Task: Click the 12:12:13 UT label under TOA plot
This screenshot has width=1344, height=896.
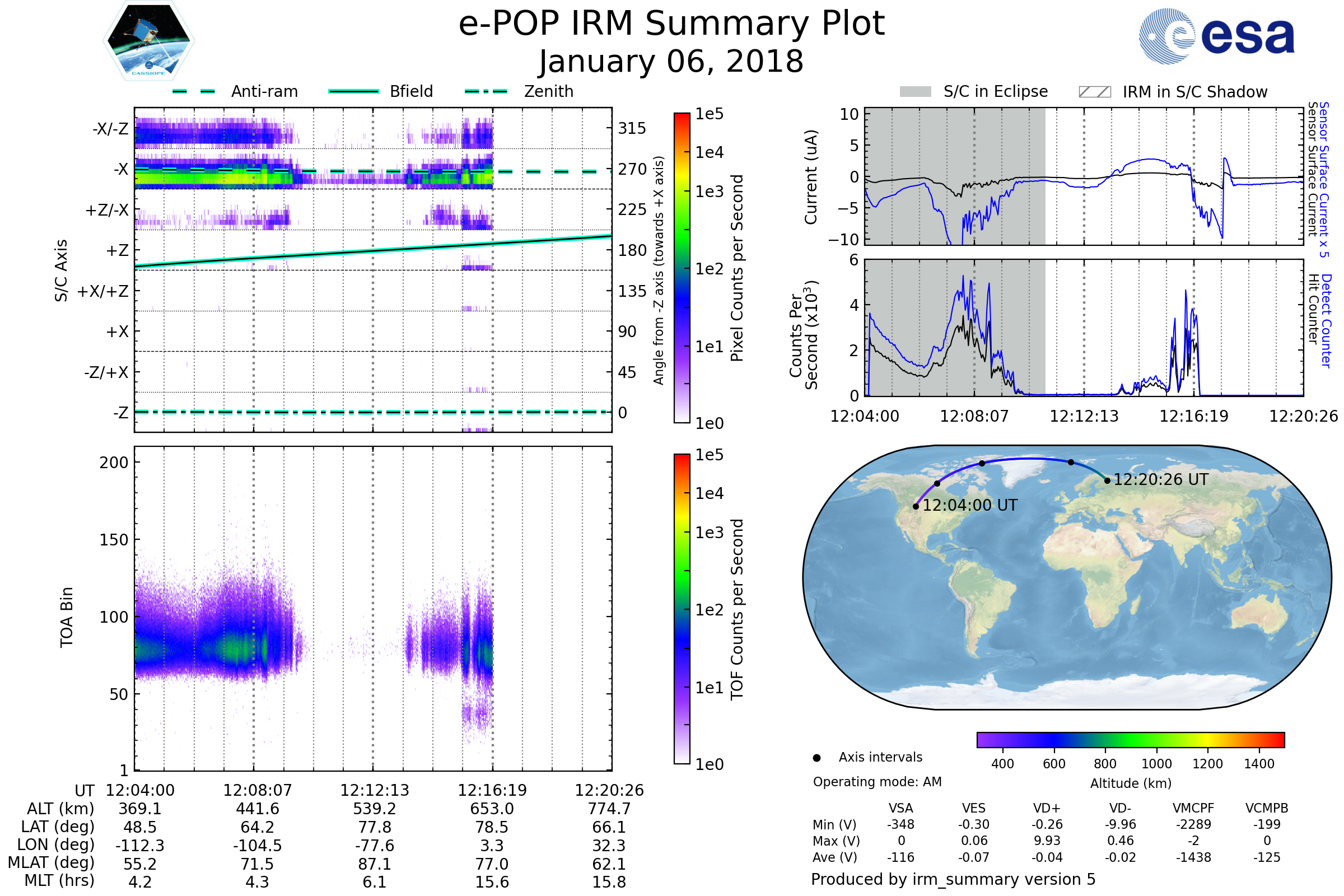Action: coord(374,790)
